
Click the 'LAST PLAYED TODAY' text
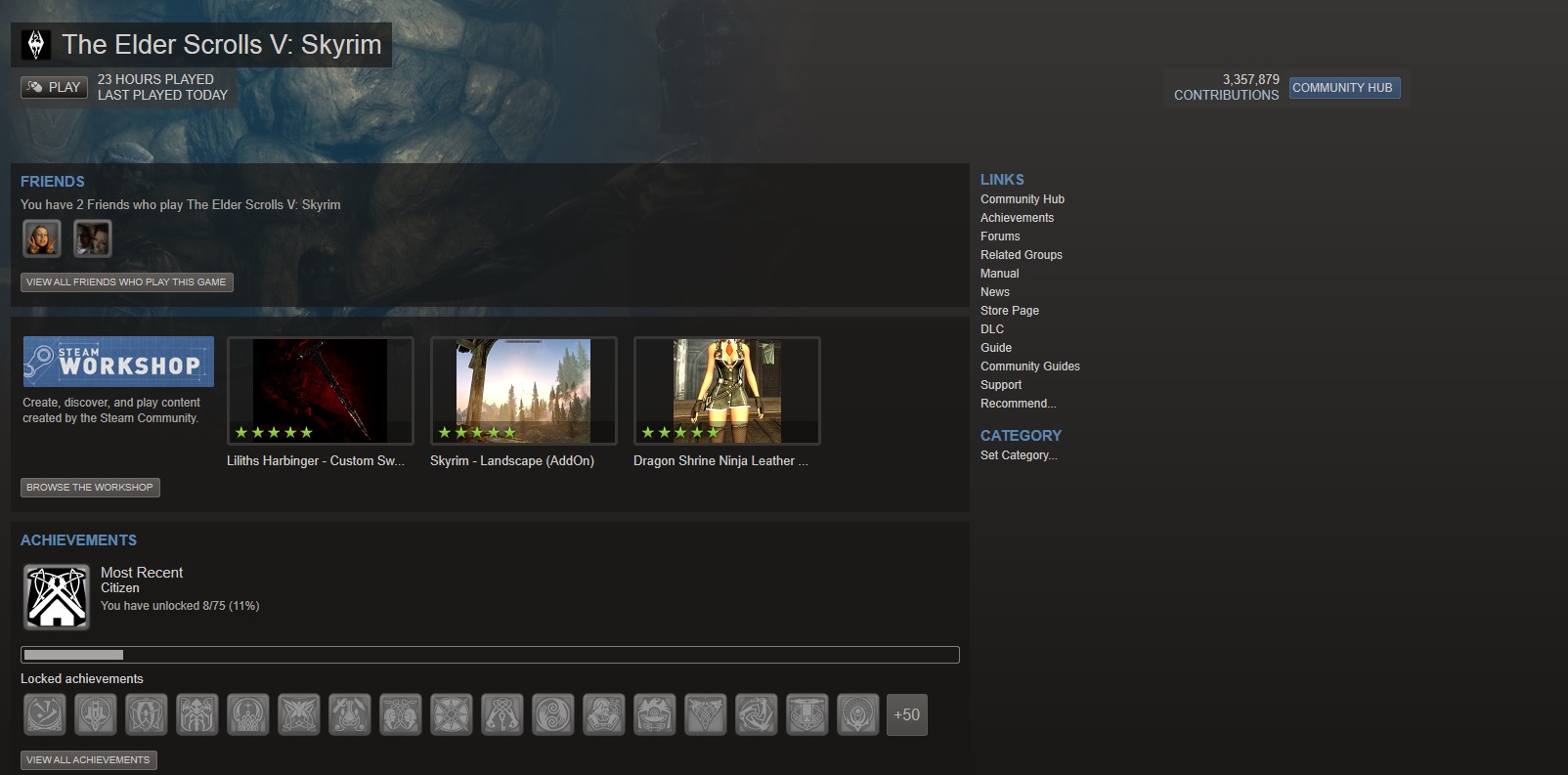162,95
